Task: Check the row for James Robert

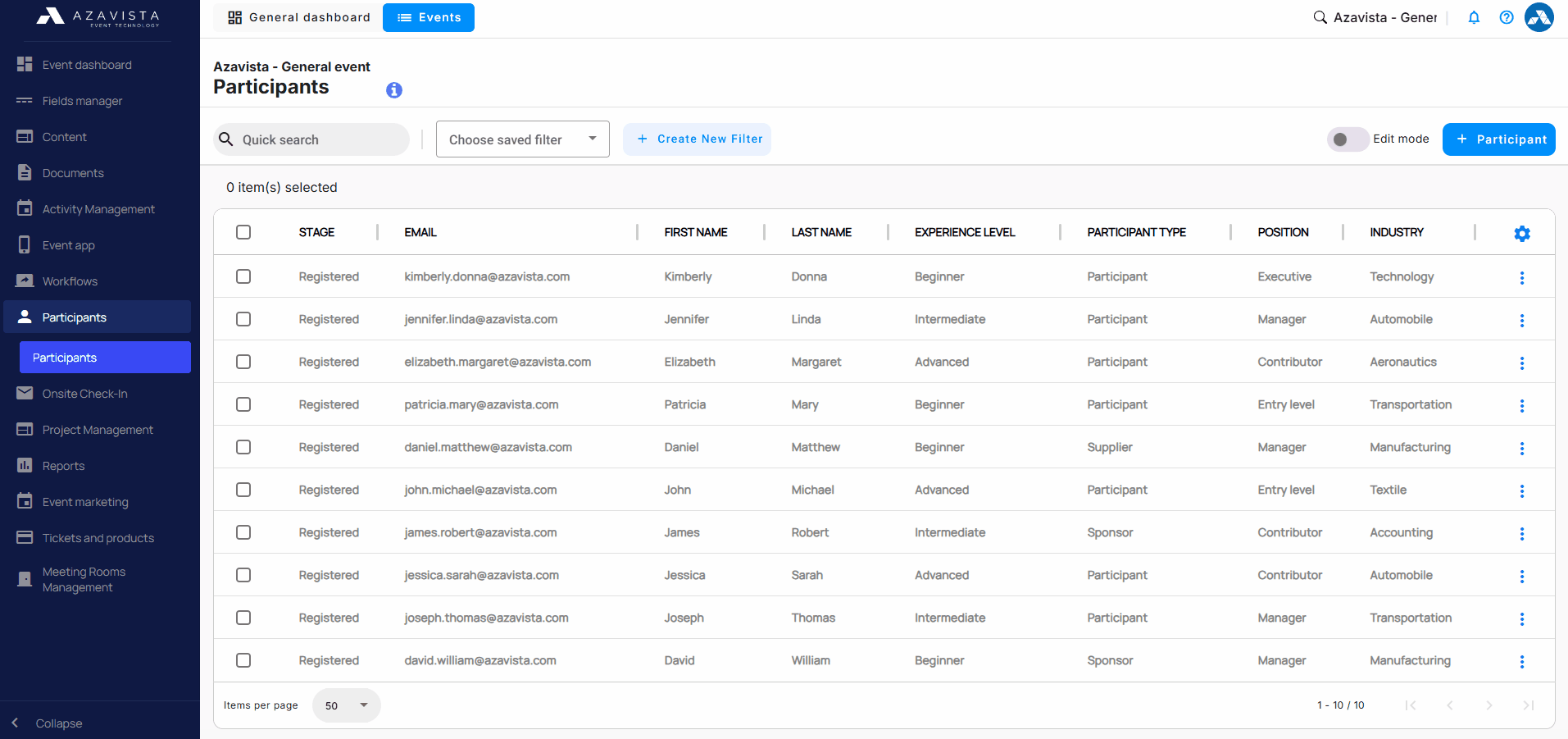Action: (243, 532)
